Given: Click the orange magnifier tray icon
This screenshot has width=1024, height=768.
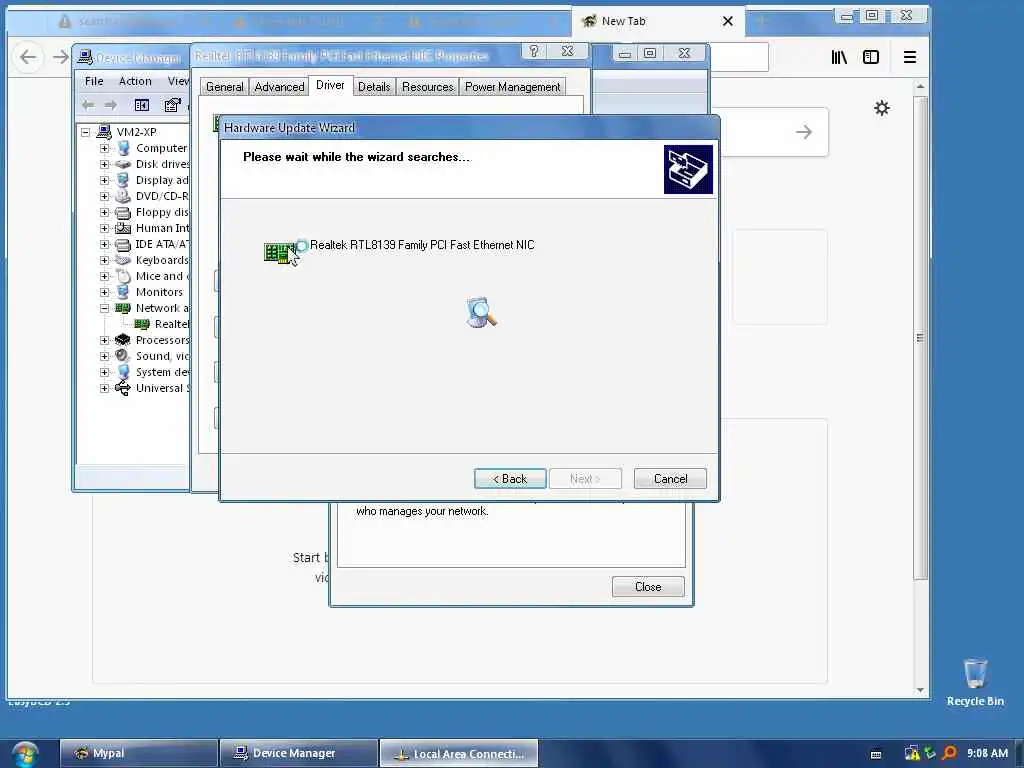Looking at the screenshot, I should tap(949, 753).
